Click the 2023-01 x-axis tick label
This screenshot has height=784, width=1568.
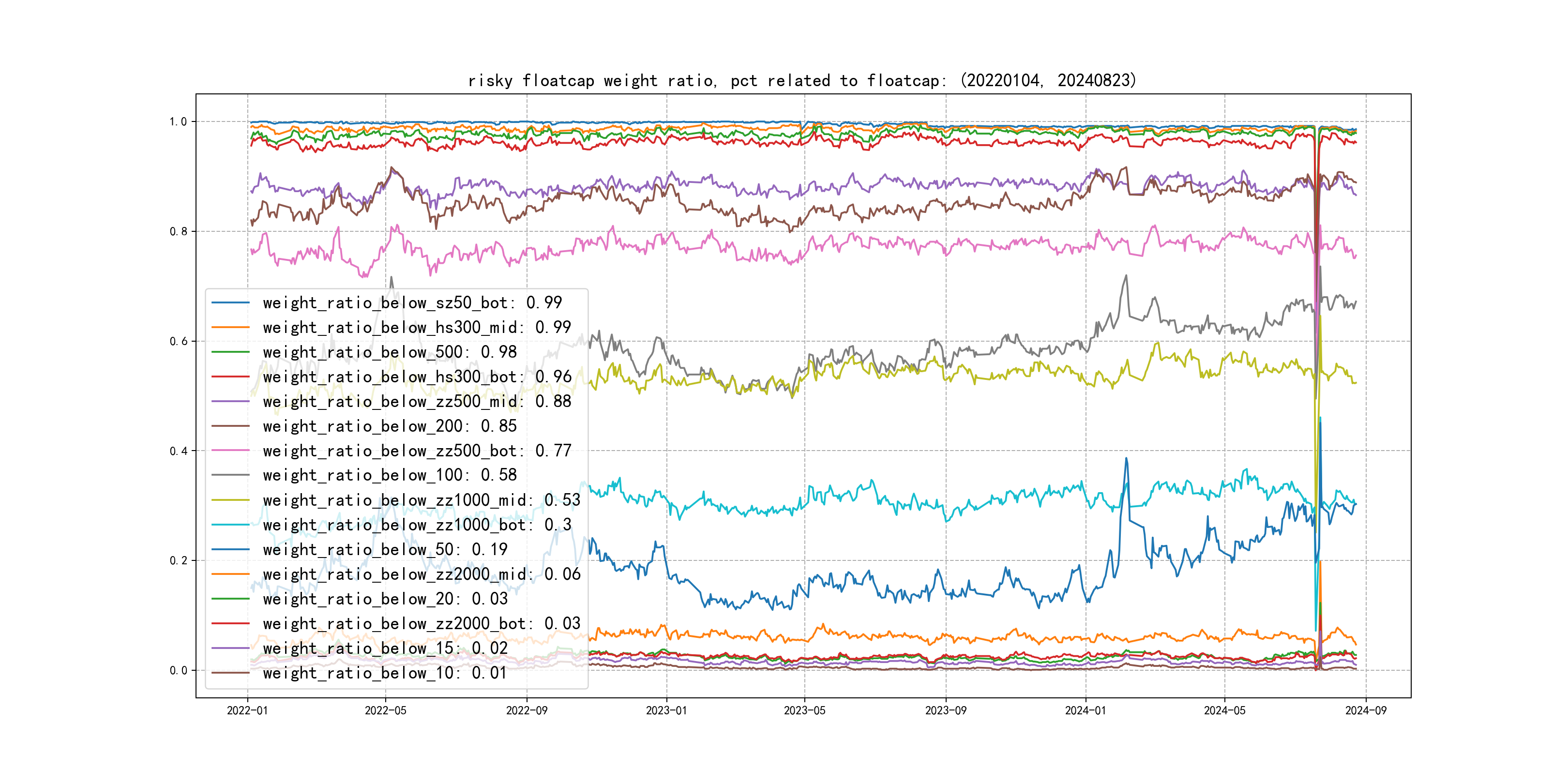click(666, 710)
